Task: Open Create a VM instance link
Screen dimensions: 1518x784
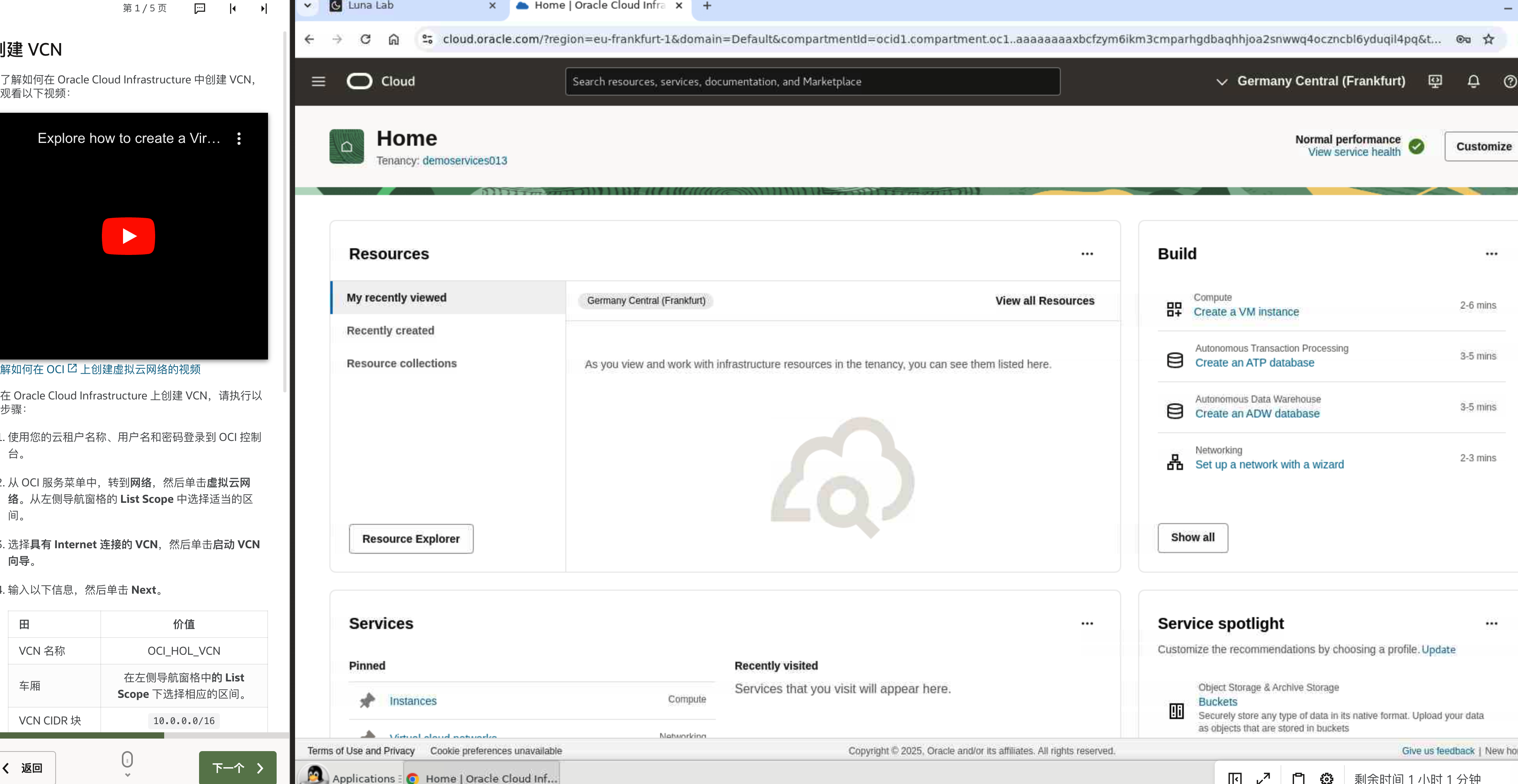Action: (1246, 312)
